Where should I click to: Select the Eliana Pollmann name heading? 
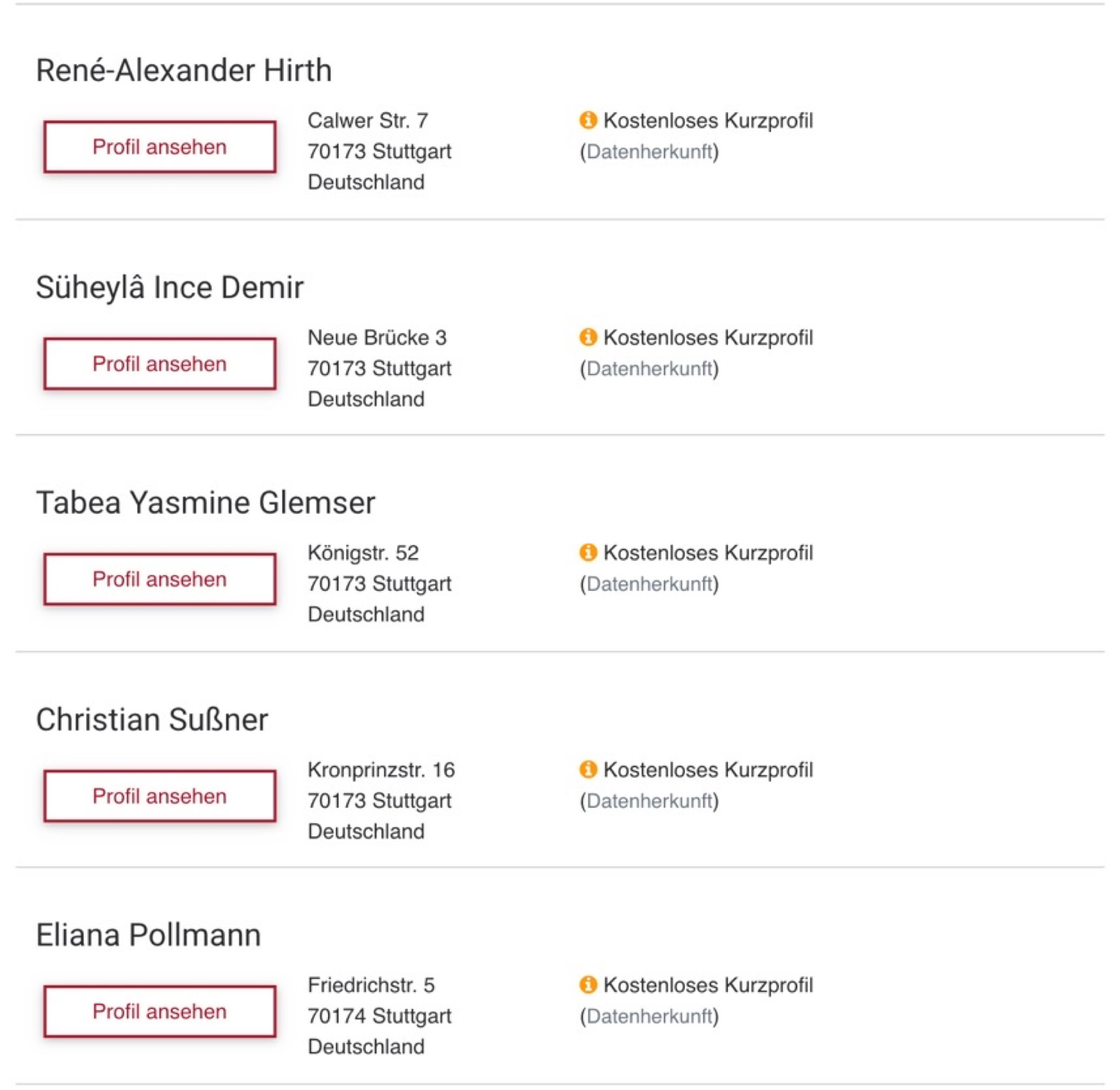[148, 935]
